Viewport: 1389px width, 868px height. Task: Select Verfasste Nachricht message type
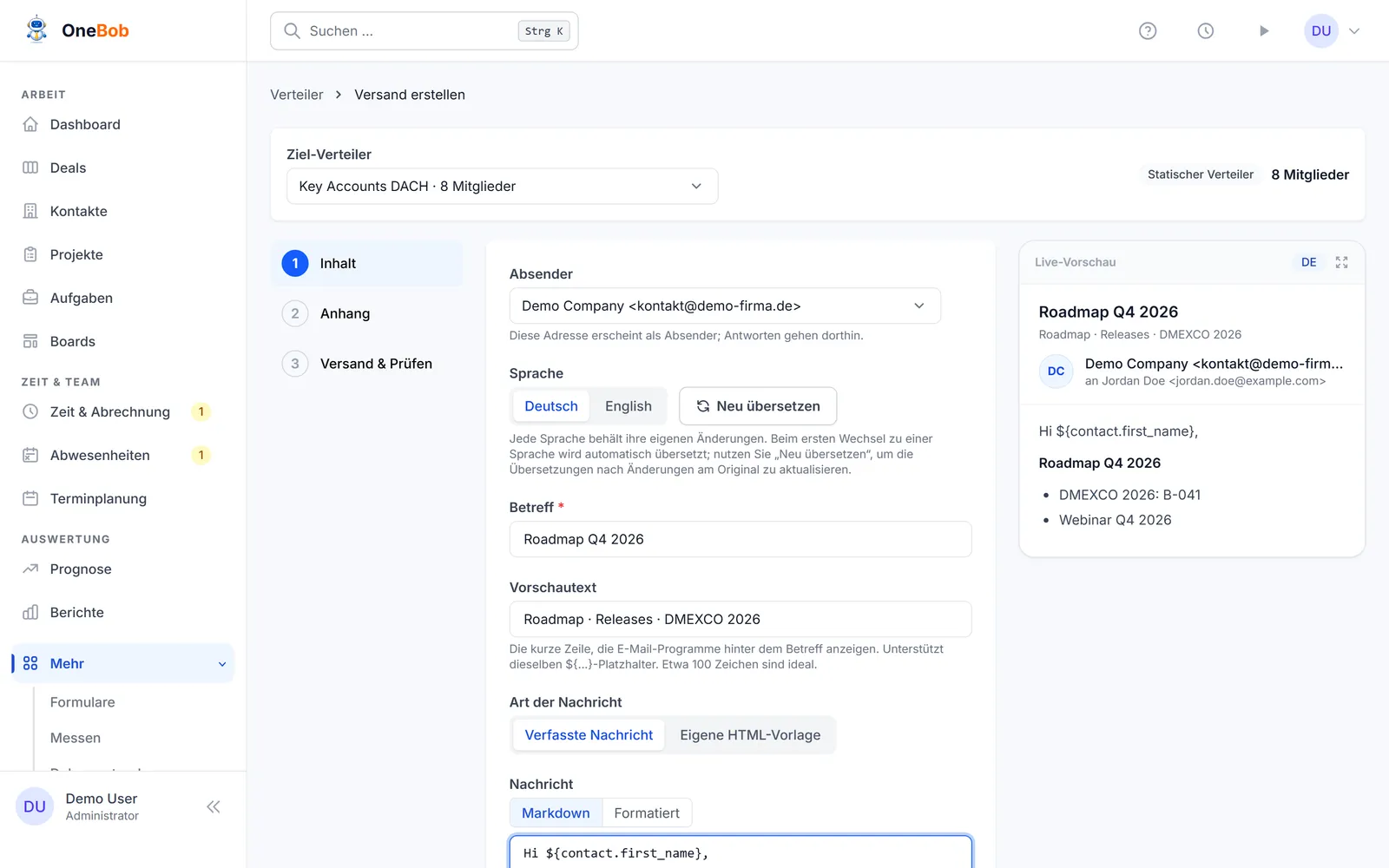coord(589,735)
